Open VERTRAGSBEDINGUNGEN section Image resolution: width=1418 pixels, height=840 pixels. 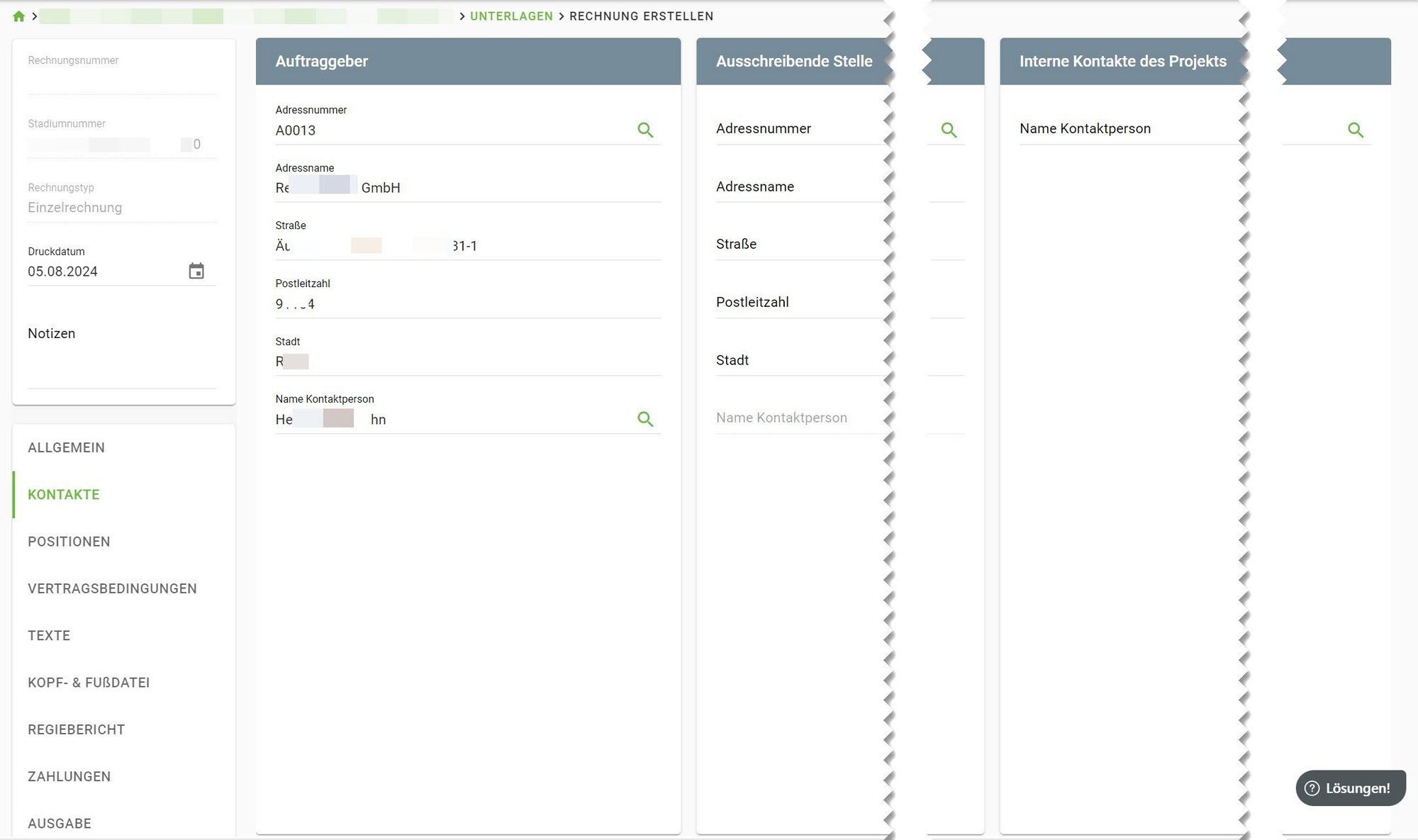[112, 588]
